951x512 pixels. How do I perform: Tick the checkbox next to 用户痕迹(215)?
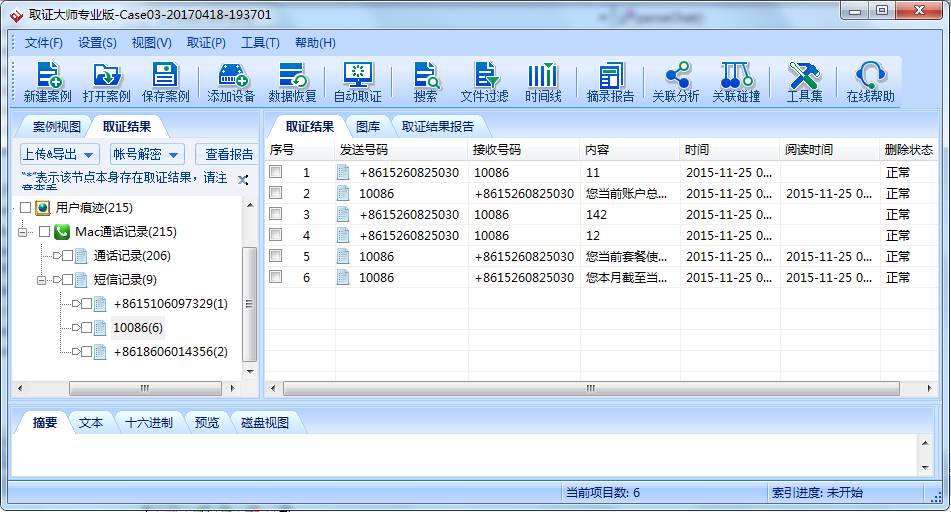26,208
